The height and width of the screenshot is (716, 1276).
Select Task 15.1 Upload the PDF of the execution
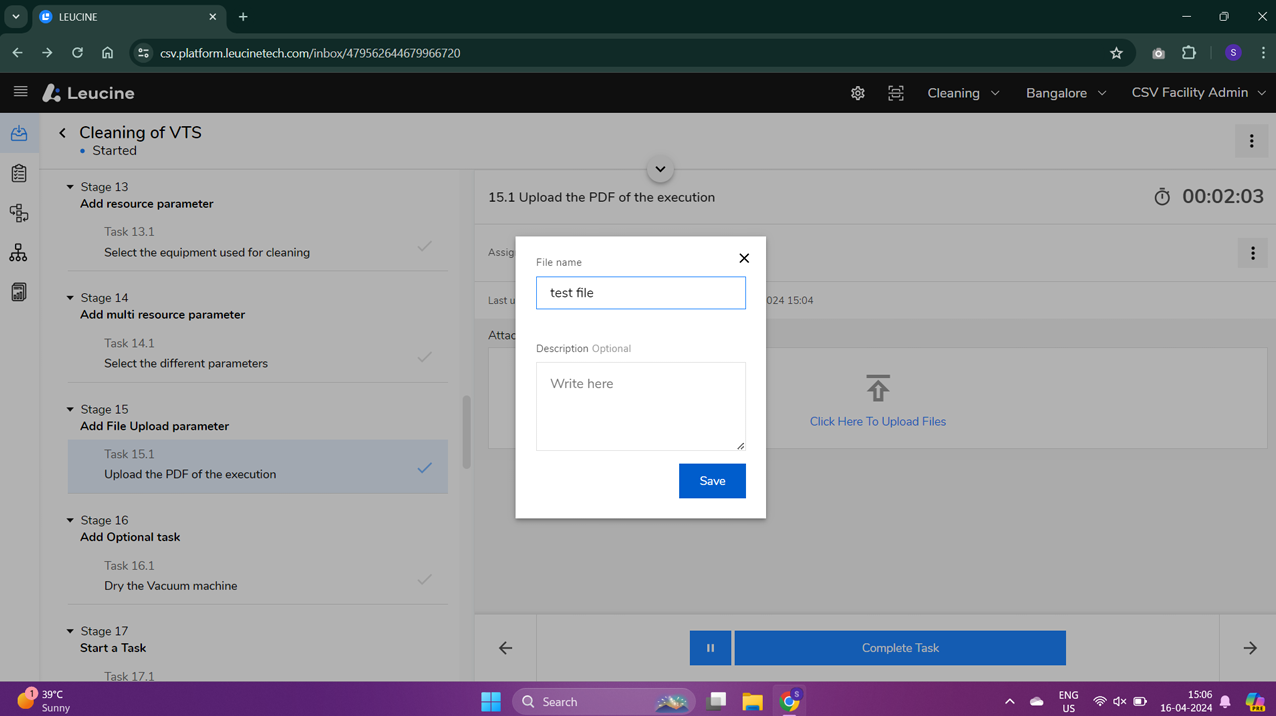258,465
